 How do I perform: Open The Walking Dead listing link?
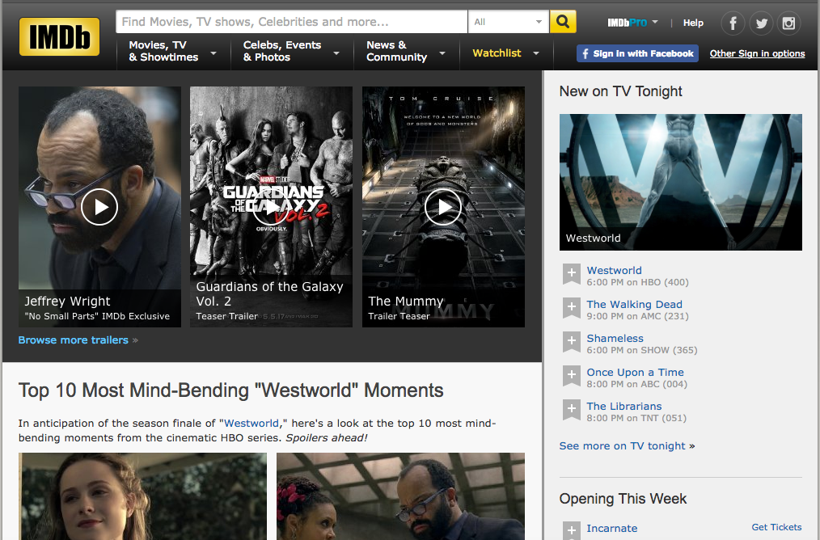coord(634,304)
